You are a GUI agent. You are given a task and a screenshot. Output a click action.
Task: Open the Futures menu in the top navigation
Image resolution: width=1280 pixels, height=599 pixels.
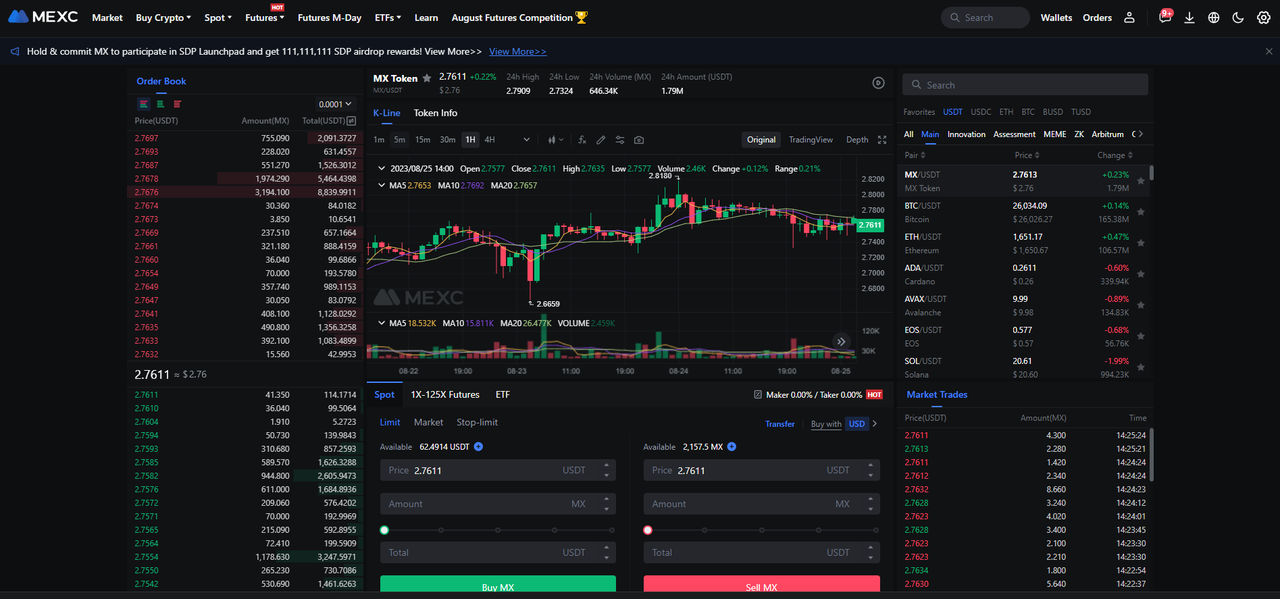click(264, 18)
